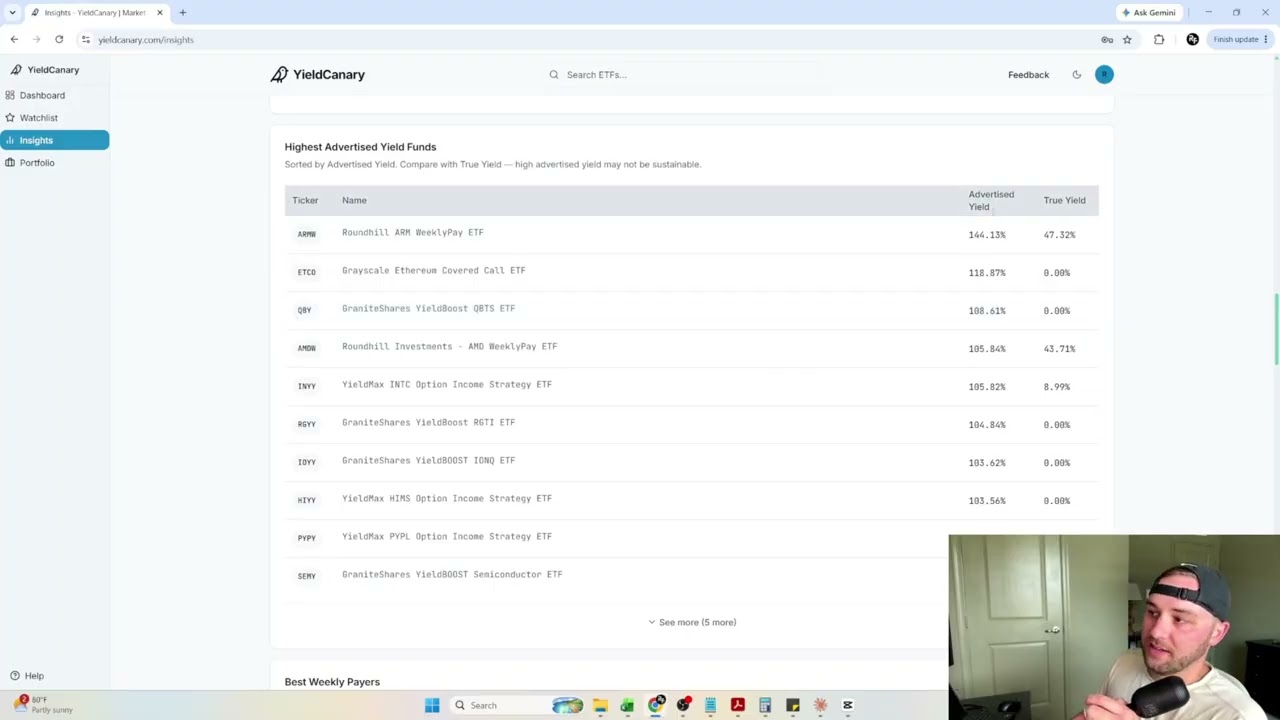Open the Windows Start menu
The height and width of the screenshot is (720, 1280).
432,706
